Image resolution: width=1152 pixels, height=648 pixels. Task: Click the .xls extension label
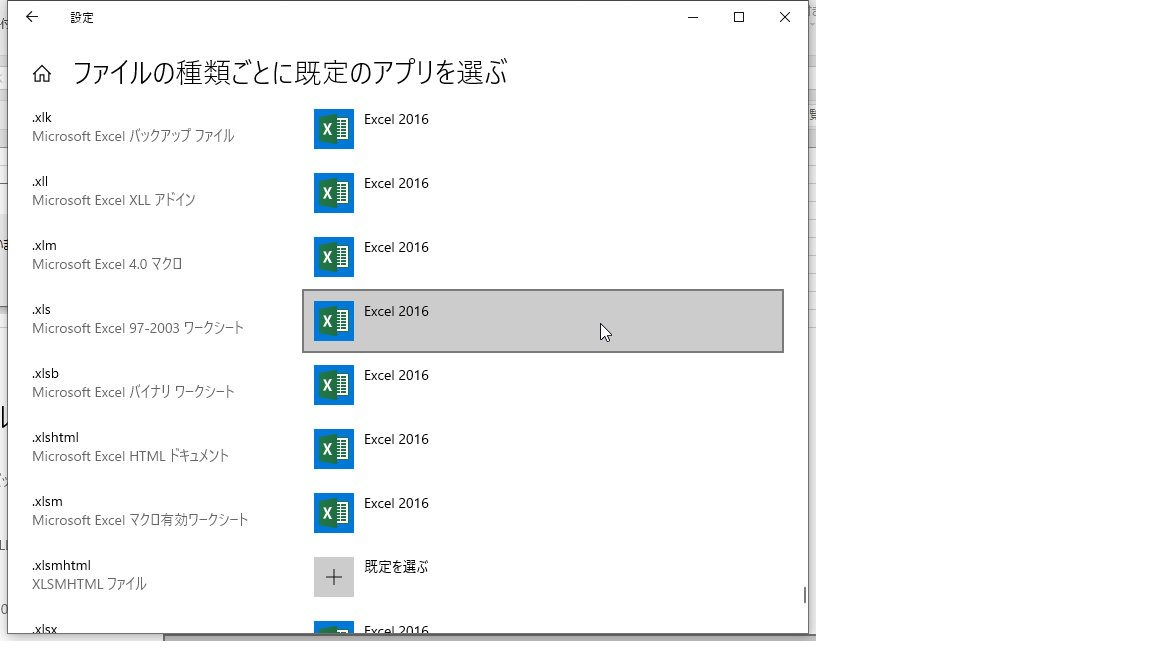pyautogui.click(x=41, y=309)
